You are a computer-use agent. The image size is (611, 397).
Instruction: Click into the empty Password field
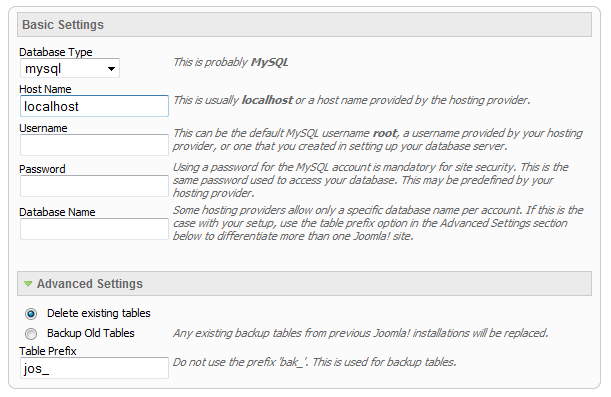click(x=94, y=186)
